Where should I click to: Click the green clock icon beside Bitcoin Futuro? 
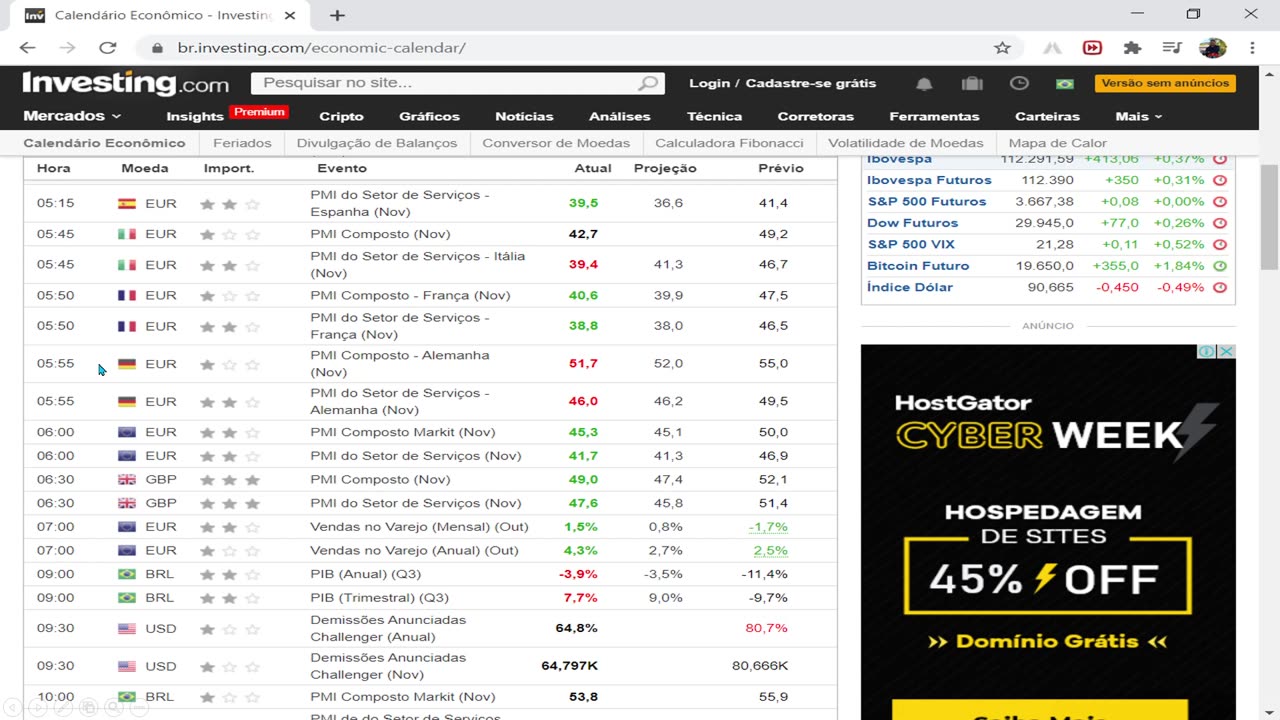point(1220,266)
